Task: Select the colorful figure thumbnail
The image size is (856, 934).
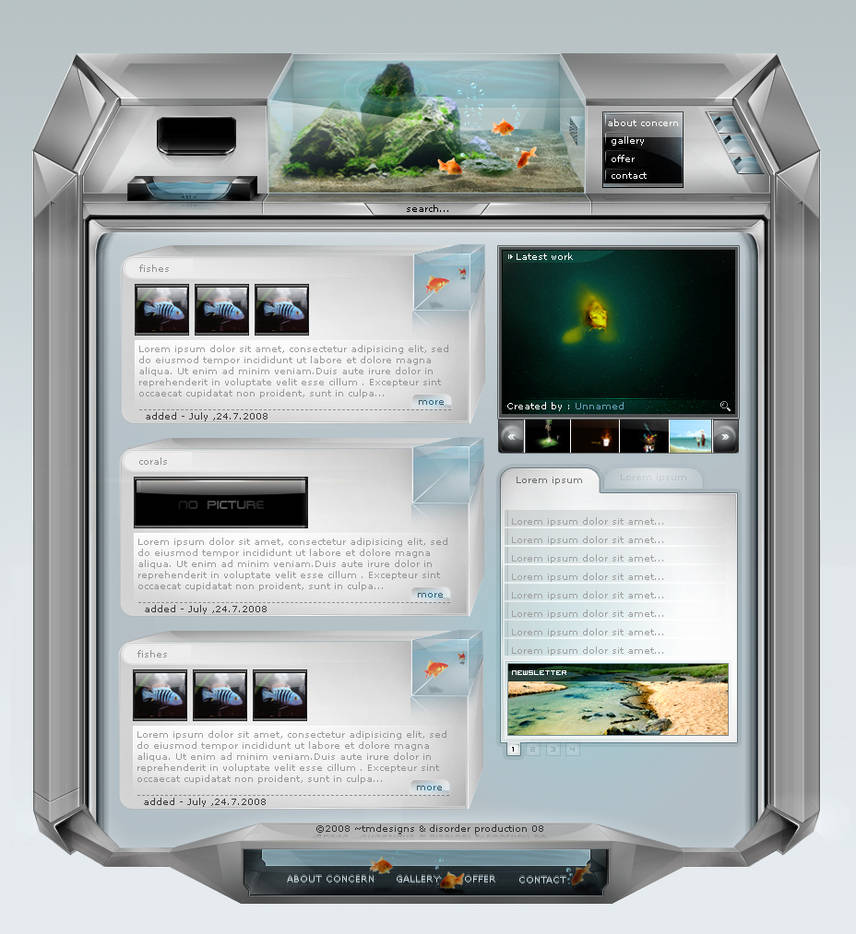Action: (x=644, y=436)
